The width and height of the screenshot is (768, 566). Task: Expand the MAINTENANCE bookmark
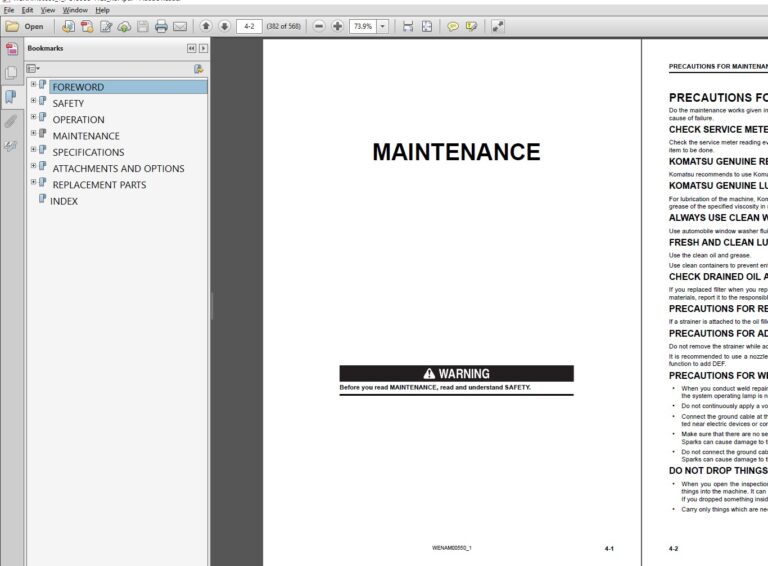[x=33, y=133]
